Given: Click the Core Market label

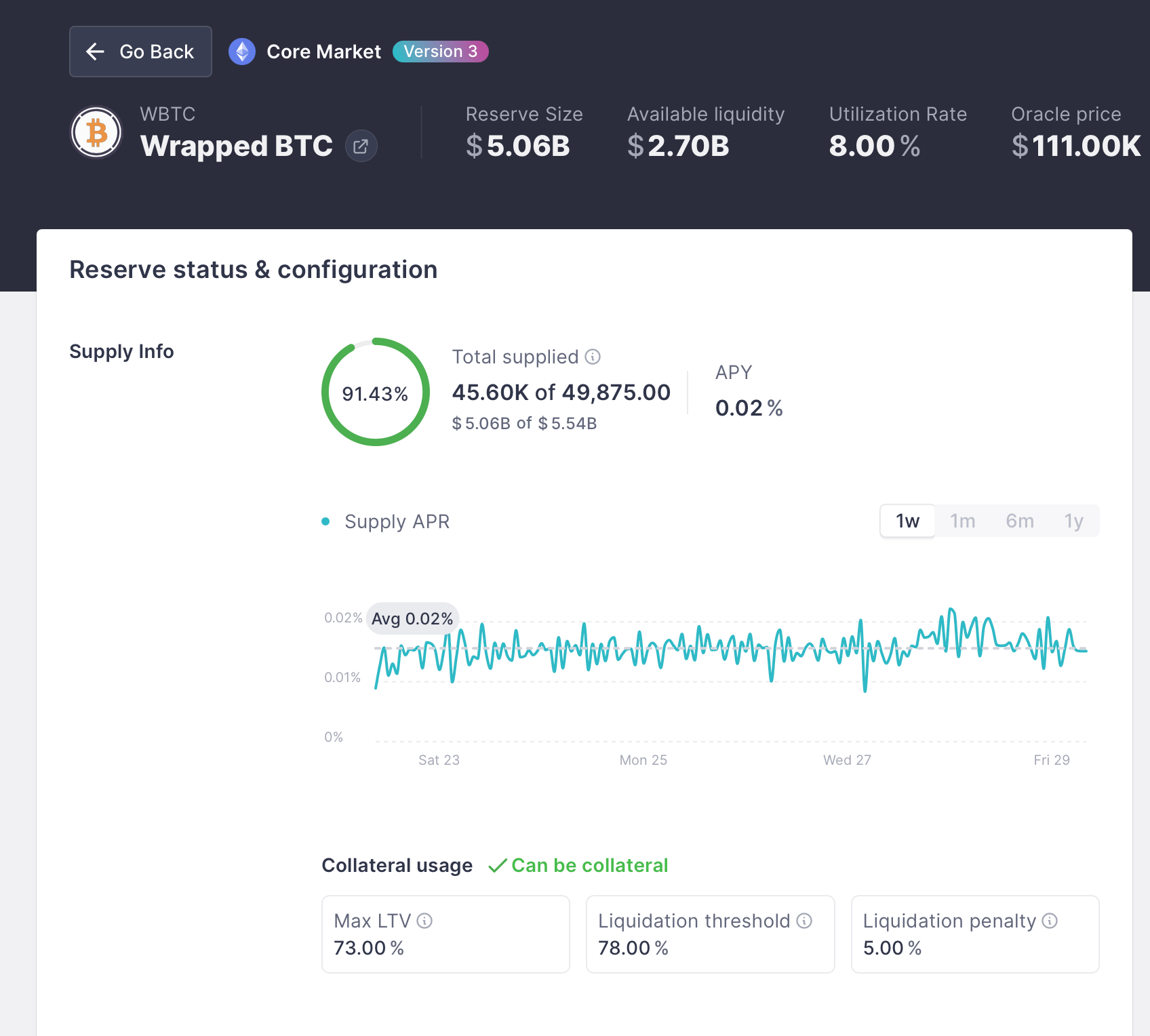Looking at the screenshot, I should point(324,52).
